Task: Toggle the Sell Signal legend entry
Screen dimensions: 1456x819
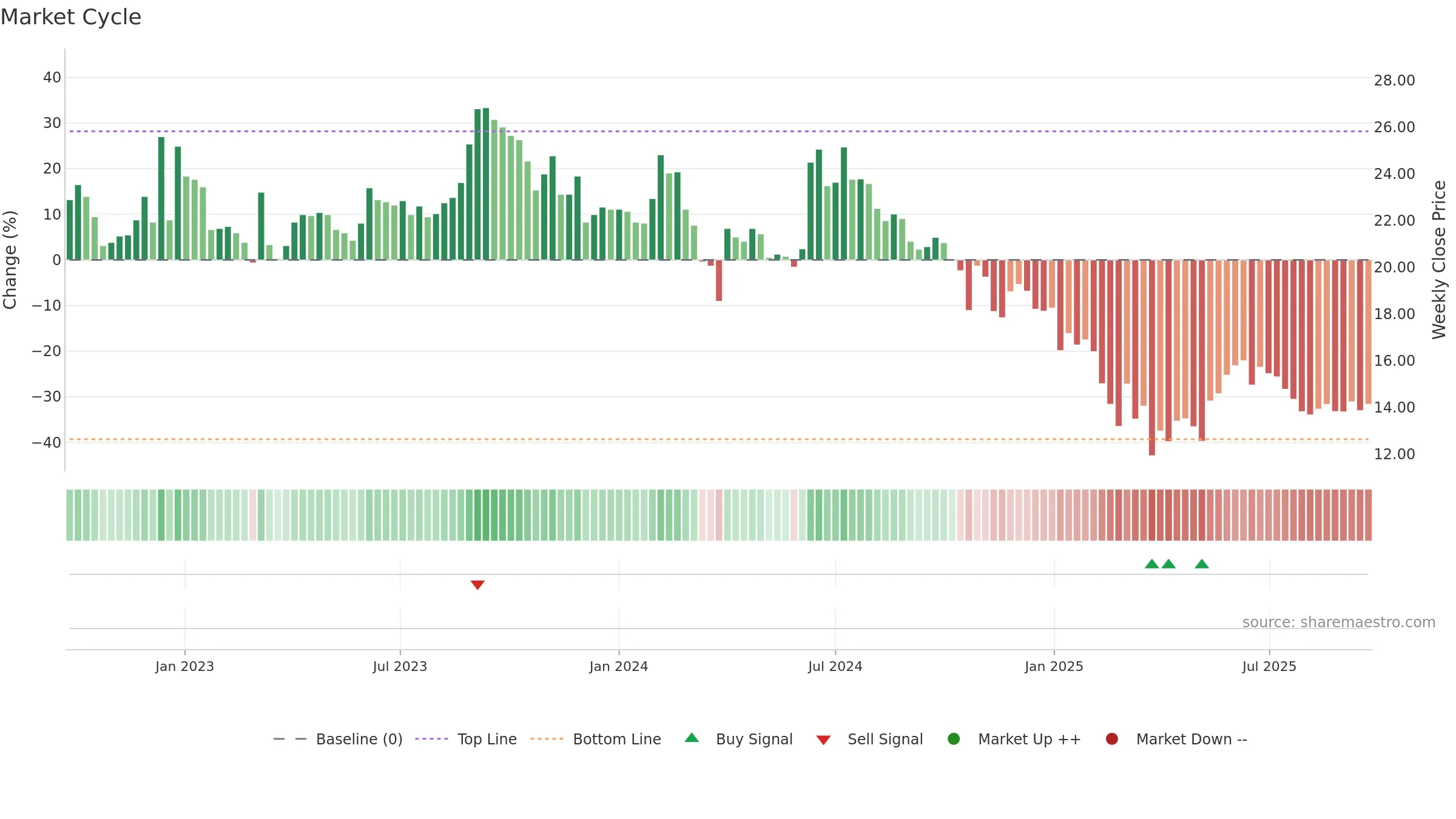Action: pyautogui.click(x=869, y=739)
